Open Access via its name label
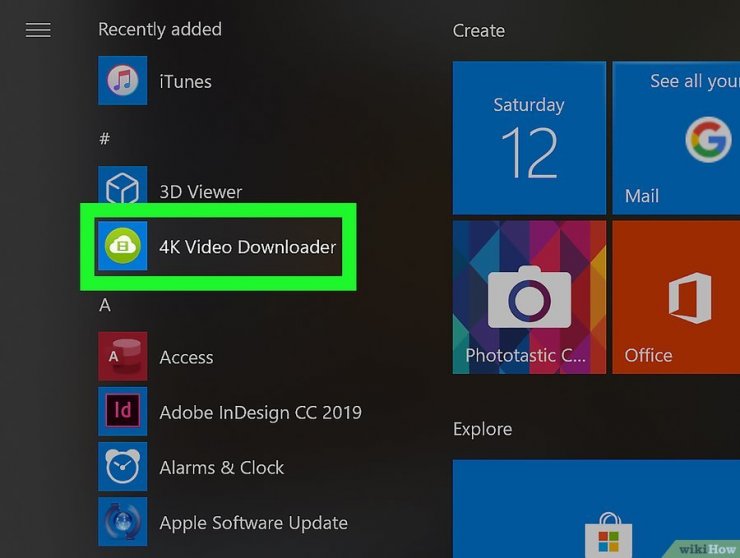 pos(186,357)
